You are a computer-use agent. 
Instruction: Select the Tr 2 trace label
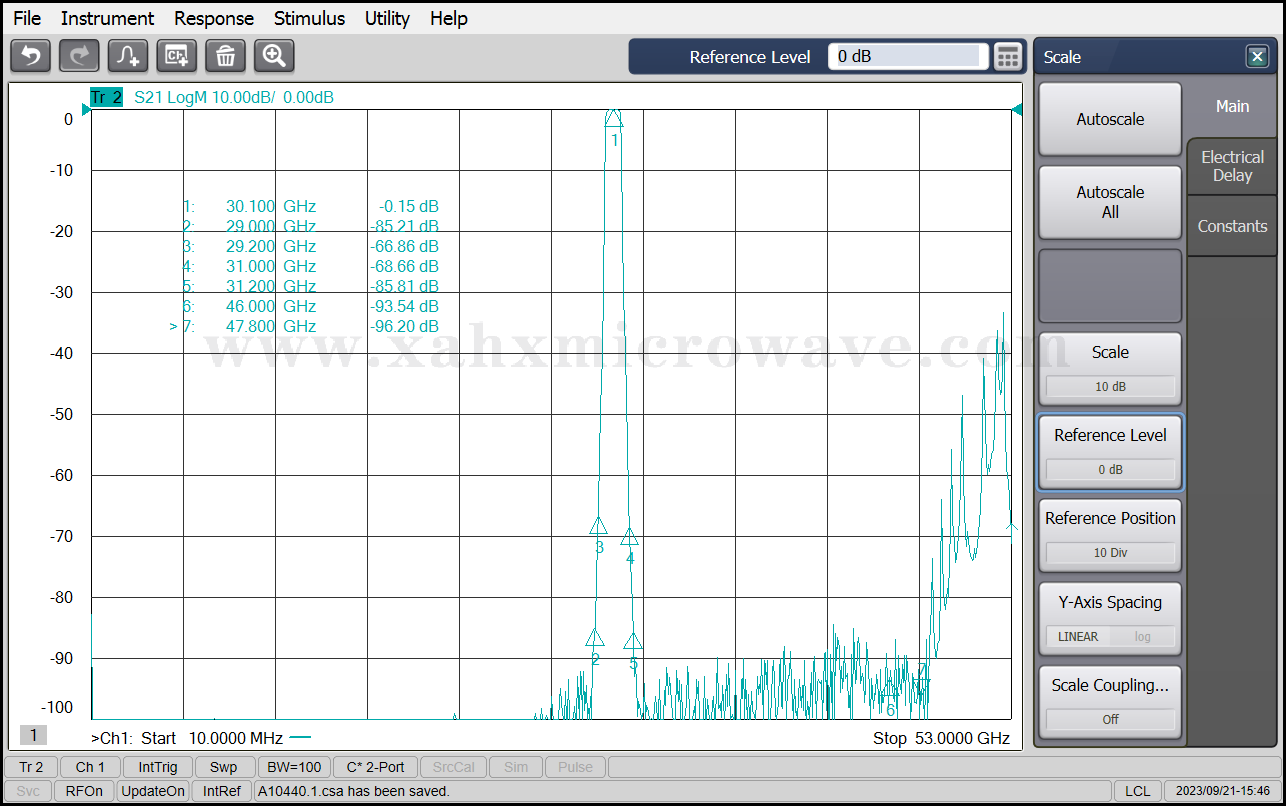coord(106,97)
